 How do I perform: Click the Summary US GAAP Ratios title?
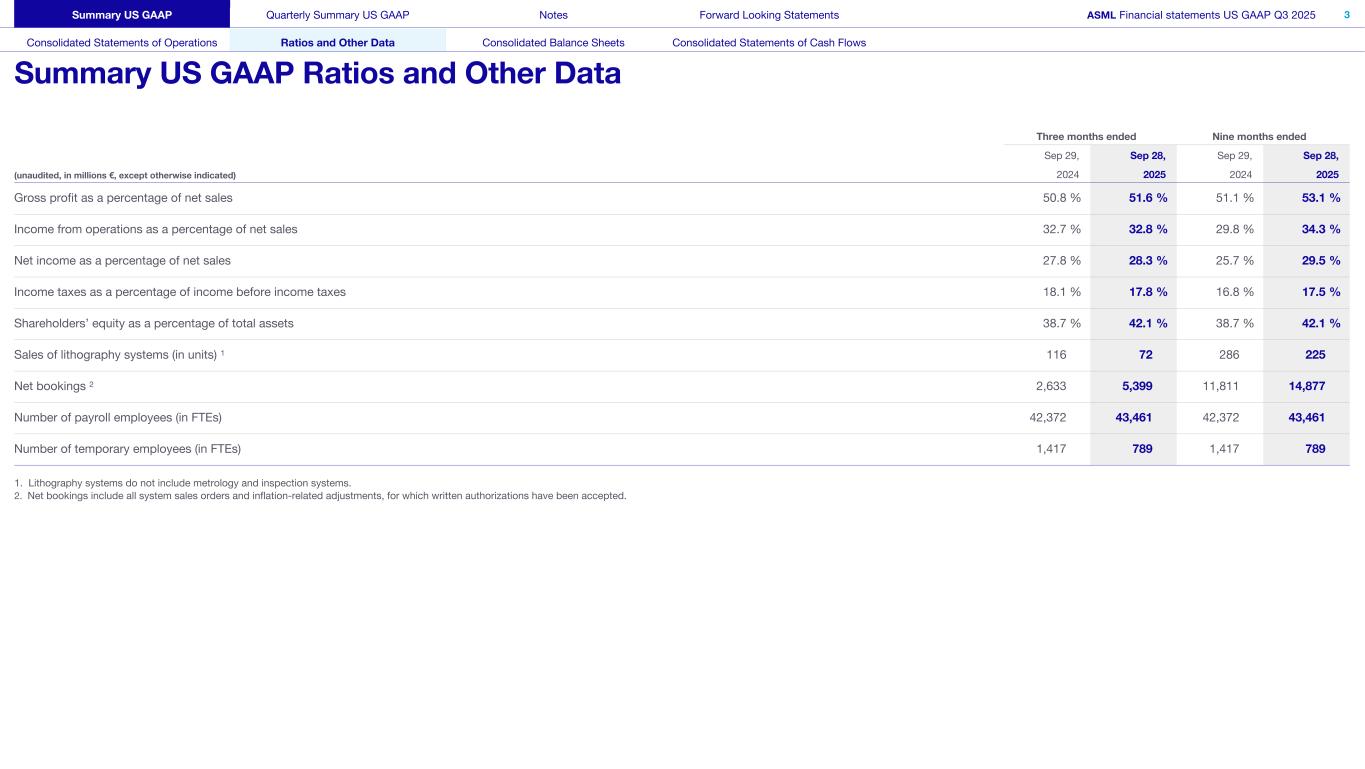click(x=317, y=74)
